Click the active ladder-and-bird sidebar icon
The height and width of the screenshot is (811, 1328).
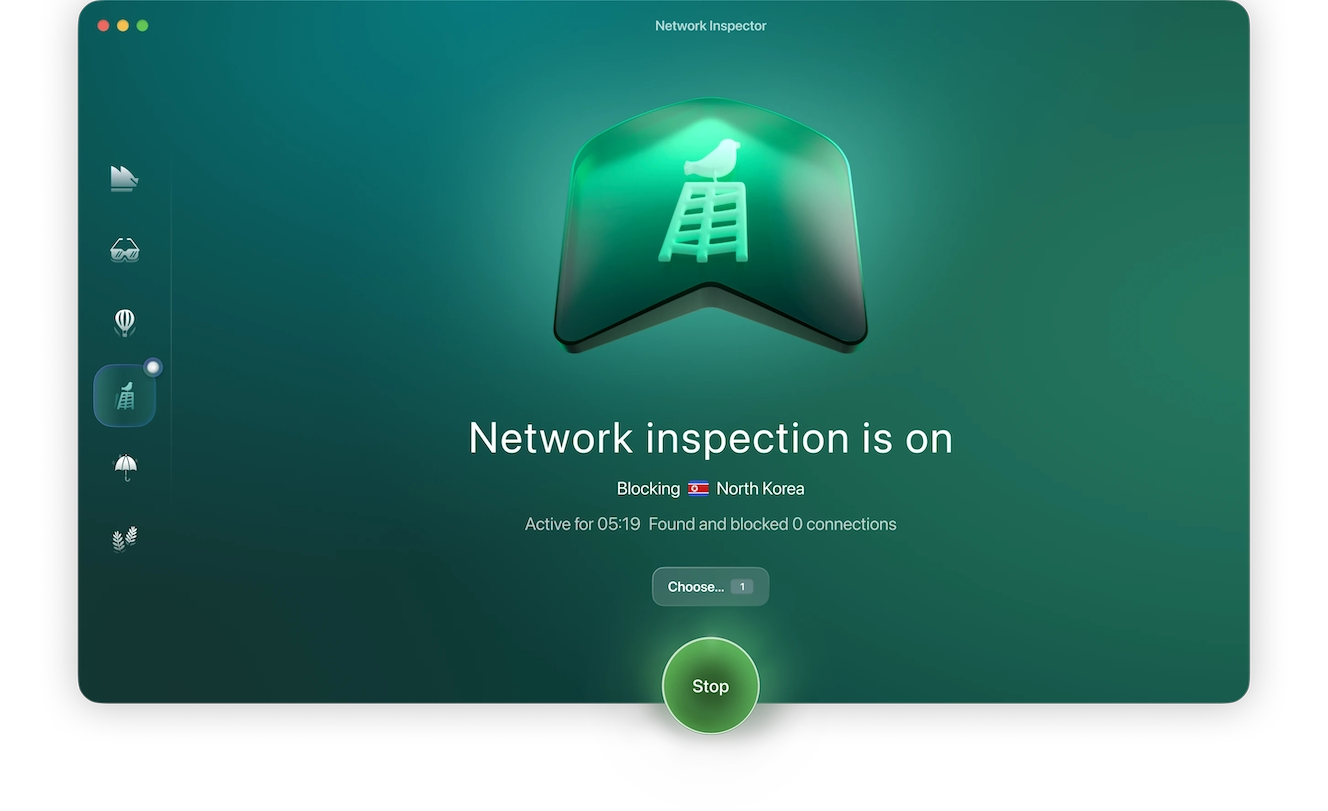[x=124, y=395]
